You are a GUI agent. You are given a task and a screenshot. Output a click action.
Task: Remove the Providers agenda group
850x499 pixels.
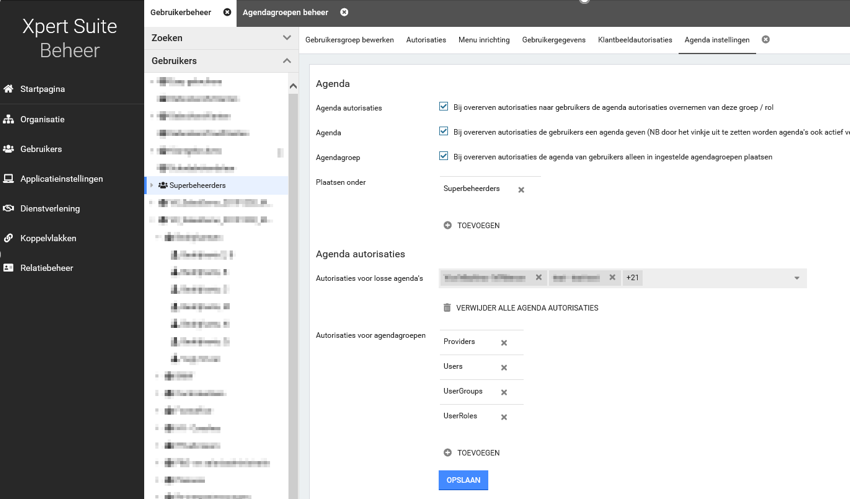tap(504, 343)
